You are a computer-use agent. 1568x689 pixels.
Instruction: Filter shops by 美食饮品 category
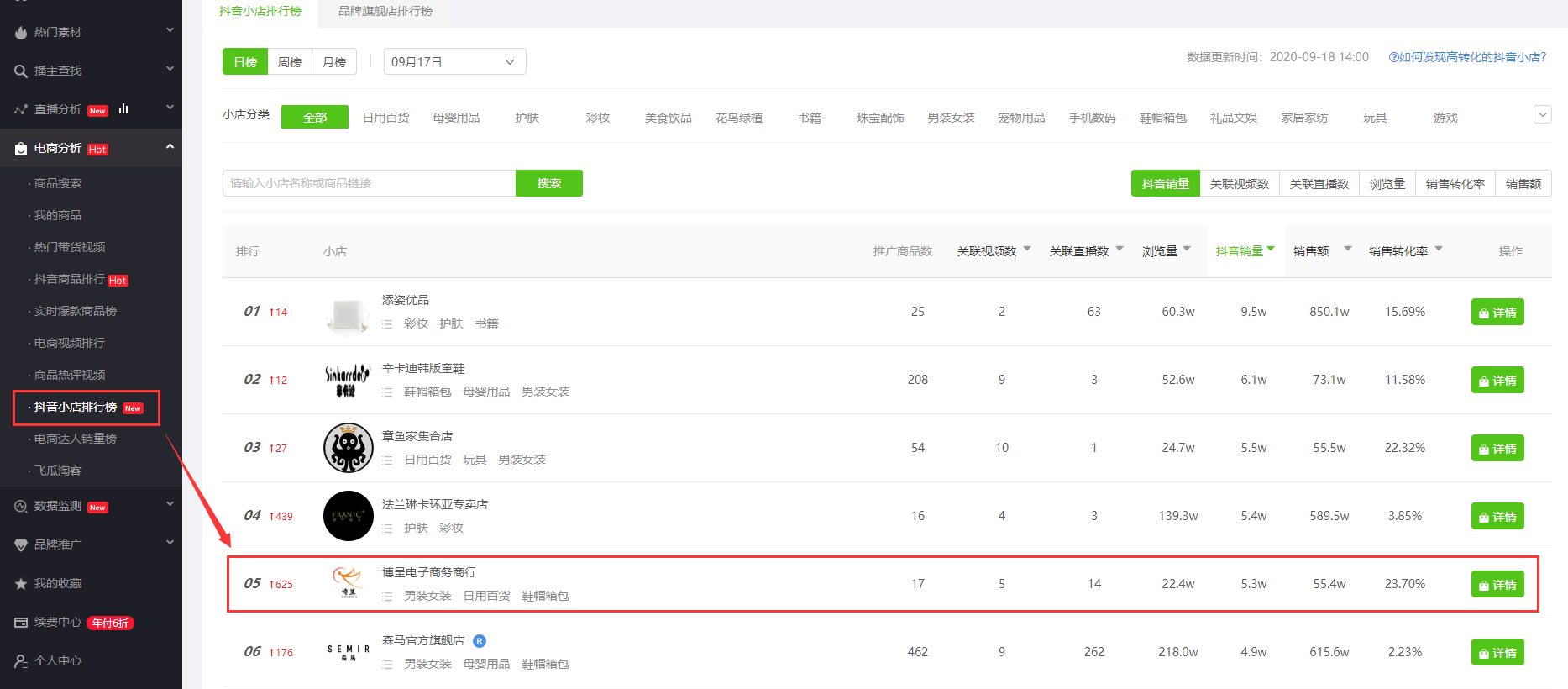click(x=669, y=118)
